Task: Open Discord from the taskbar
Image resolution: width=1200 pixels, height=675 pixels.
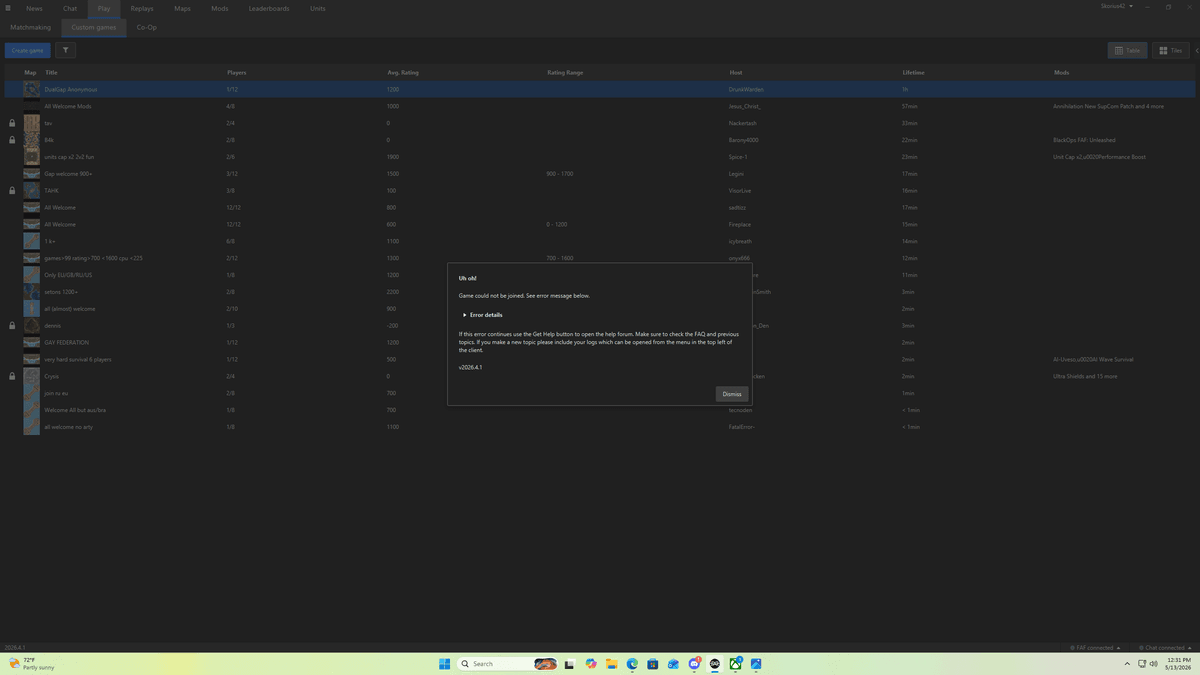Action: [x=694, y=664]
